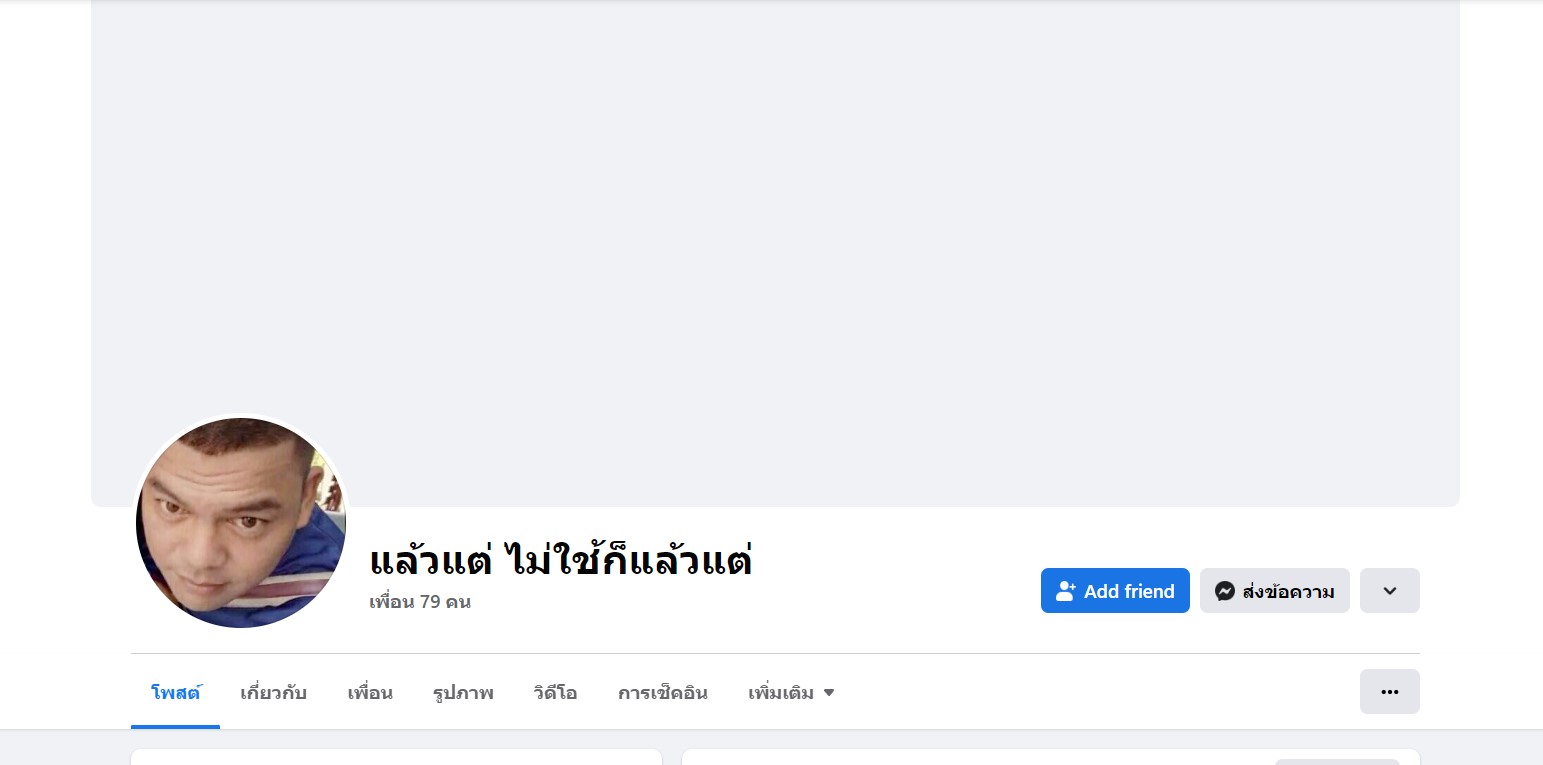Open the วิดีโอ tab
The image size is (1543, 765).
pos(555,693)
